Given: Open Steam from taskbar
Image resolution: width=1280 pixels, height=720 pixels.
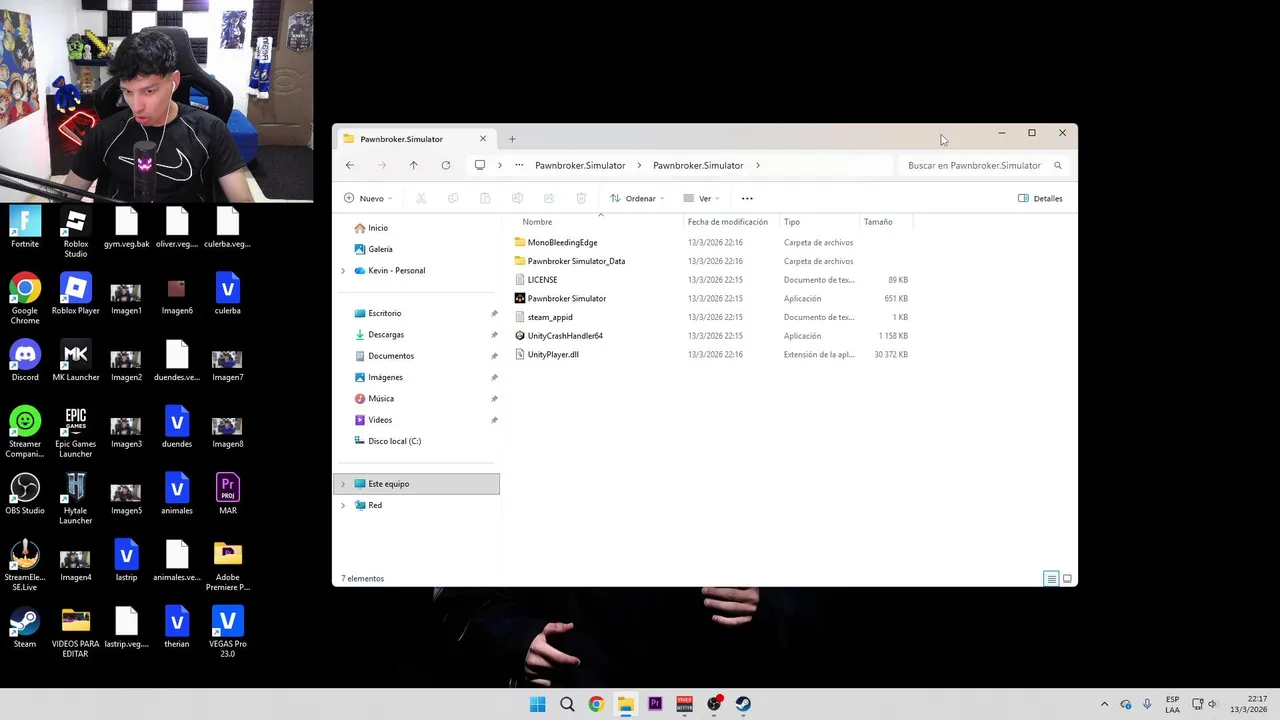Looking at the screenshot, I should coord(743,704).
